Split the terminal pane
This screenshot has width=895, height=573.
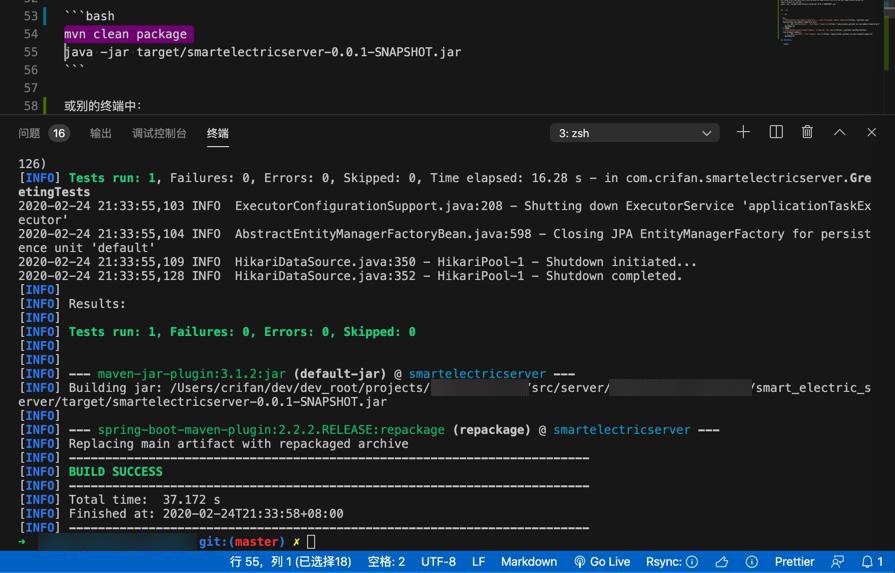pyautogui.click(x=776, y=132)
